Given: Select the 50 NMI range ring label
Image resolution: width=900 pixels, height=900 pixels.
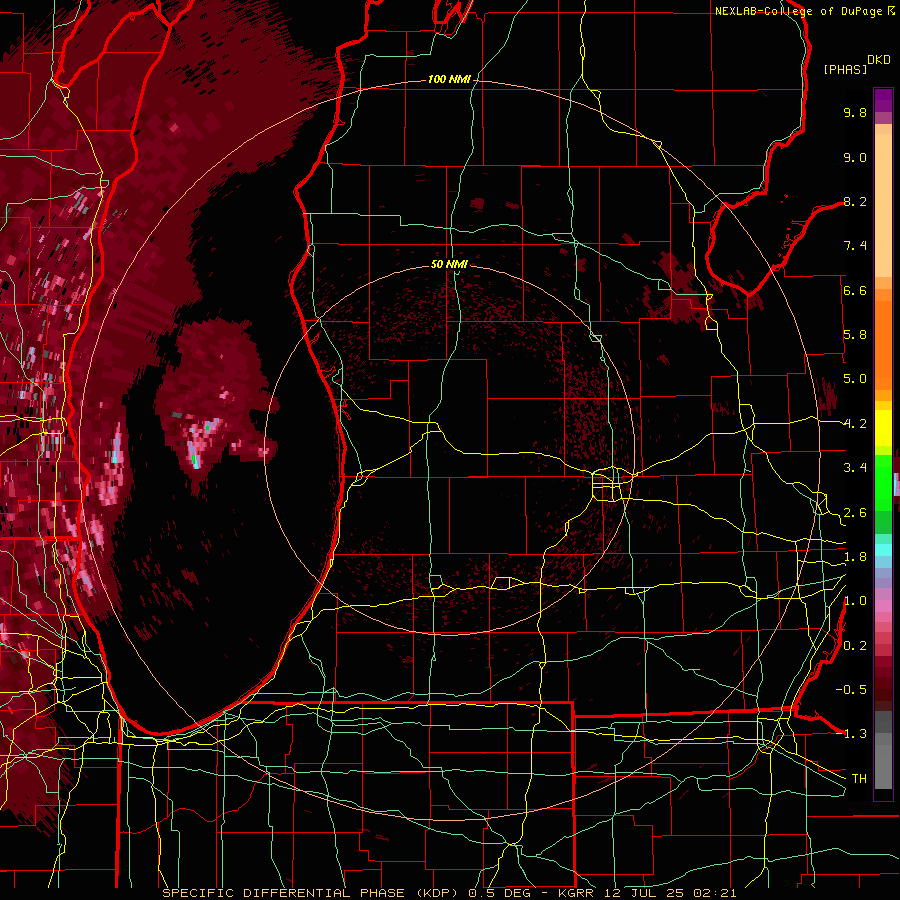Looking at the screenshot, I should 449,264.
